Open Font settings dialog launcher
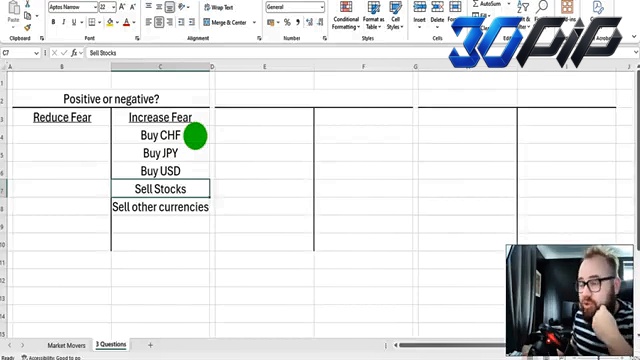The image size is (640, 360). (x=137, y=38)
